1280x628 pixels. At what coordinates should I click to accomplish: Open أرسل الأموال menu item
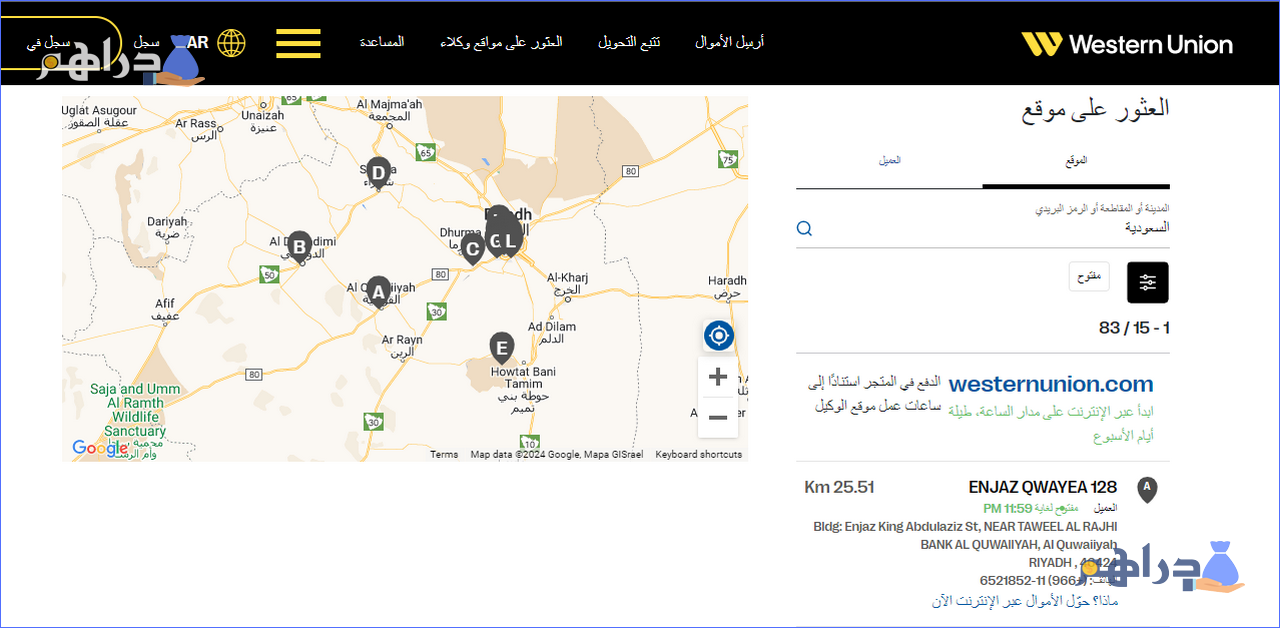coord(730,42)
